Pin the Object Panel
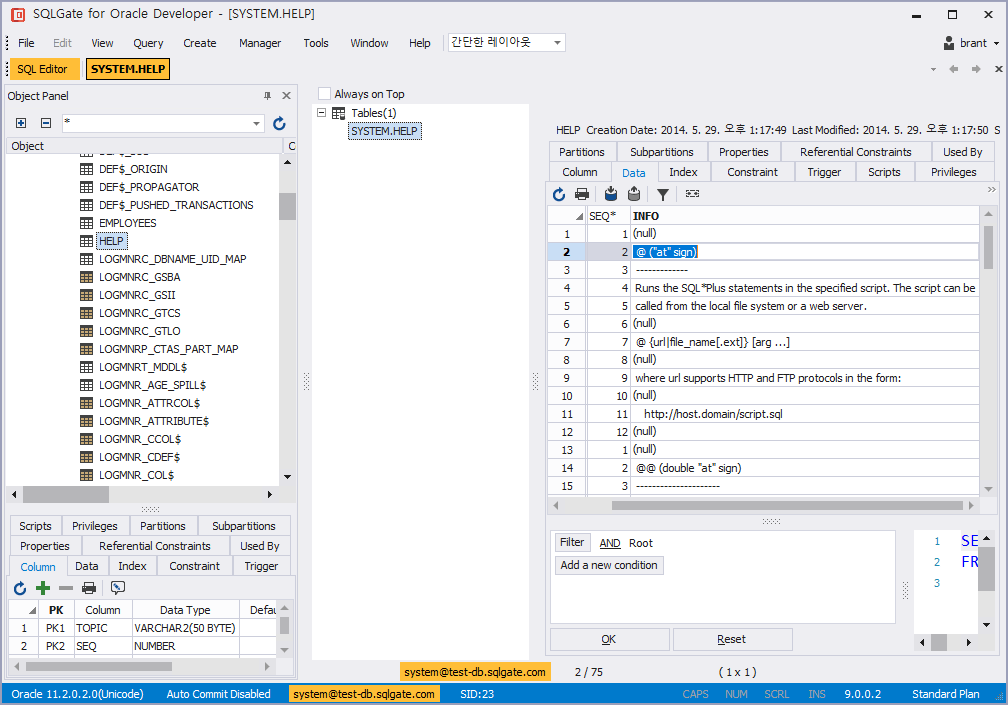This screenshot has width=1008, height=705. pos(267,96)
